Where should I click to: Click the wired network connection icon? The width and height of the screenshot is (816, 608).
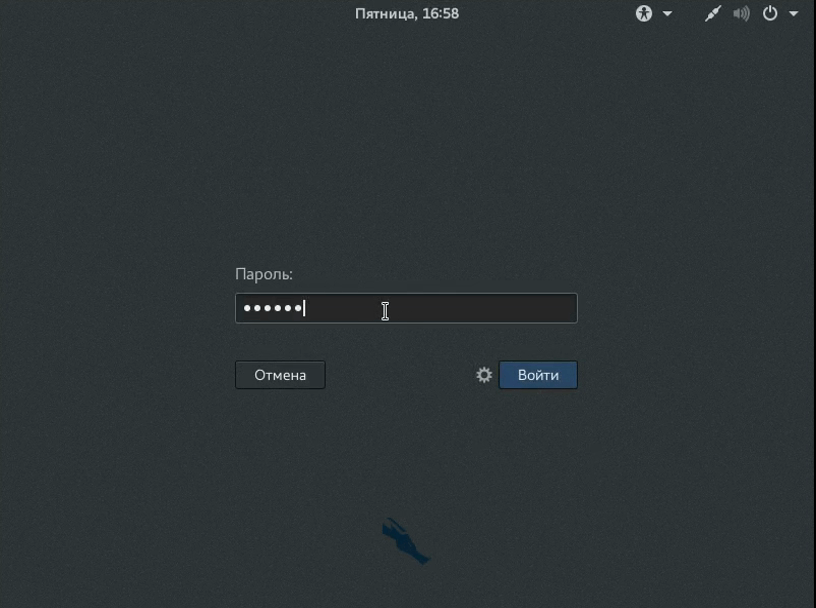click(x=712, y=14)
